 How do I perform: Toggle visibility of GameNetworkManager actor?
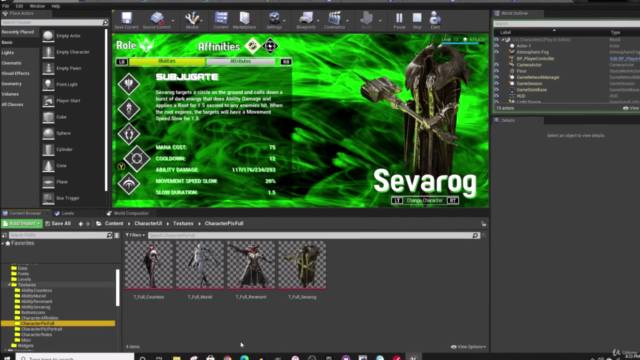pos(496,77)
